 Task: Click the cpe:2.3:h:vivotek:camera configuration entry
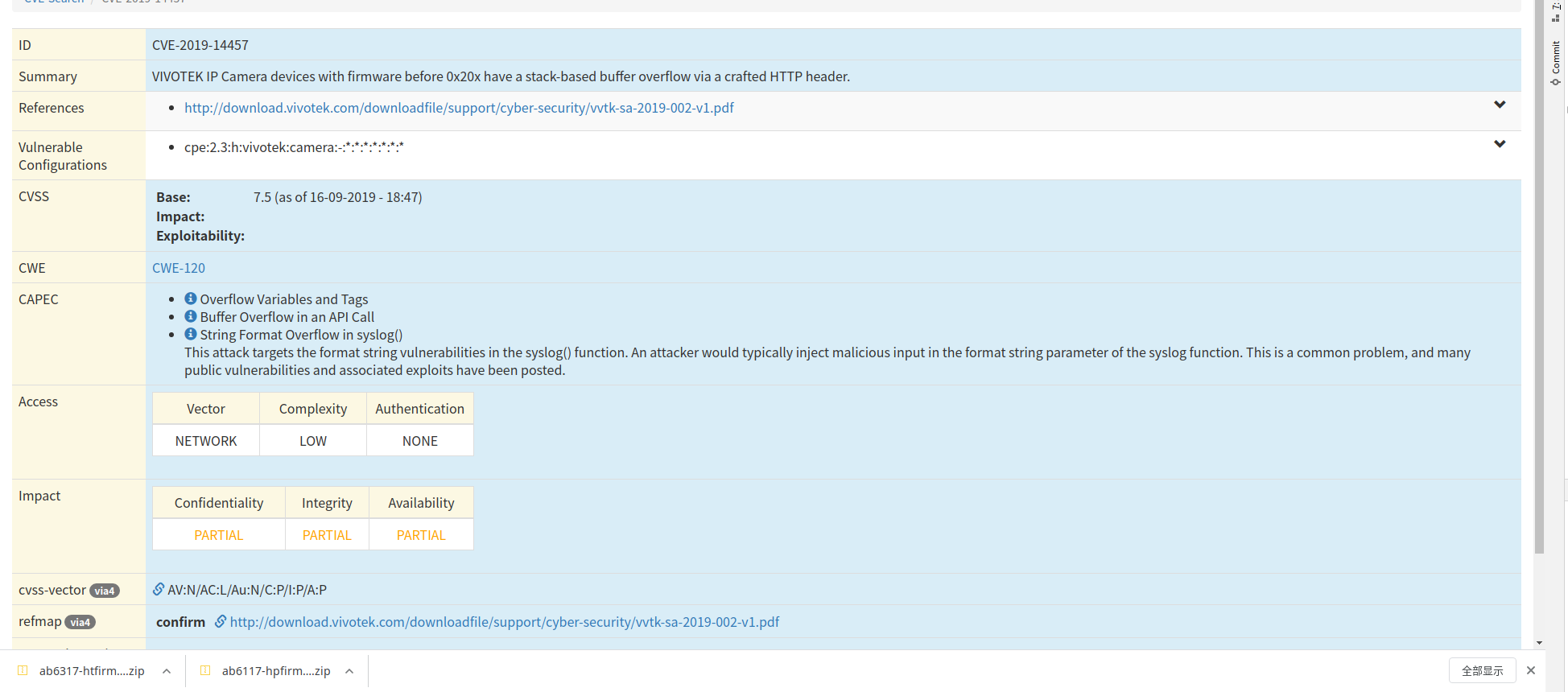click(294, 147)
